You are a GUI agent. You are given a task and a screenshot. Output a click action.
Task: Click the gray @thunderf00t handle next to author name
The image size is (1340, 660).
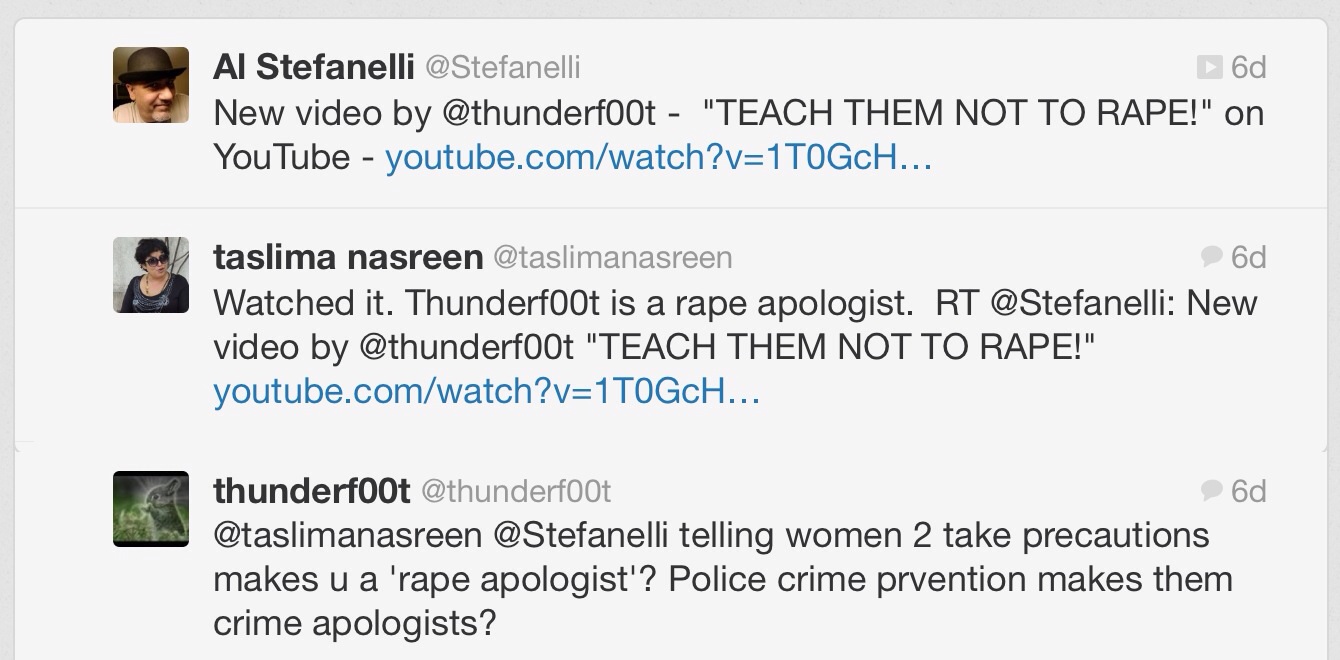(516, 492)
